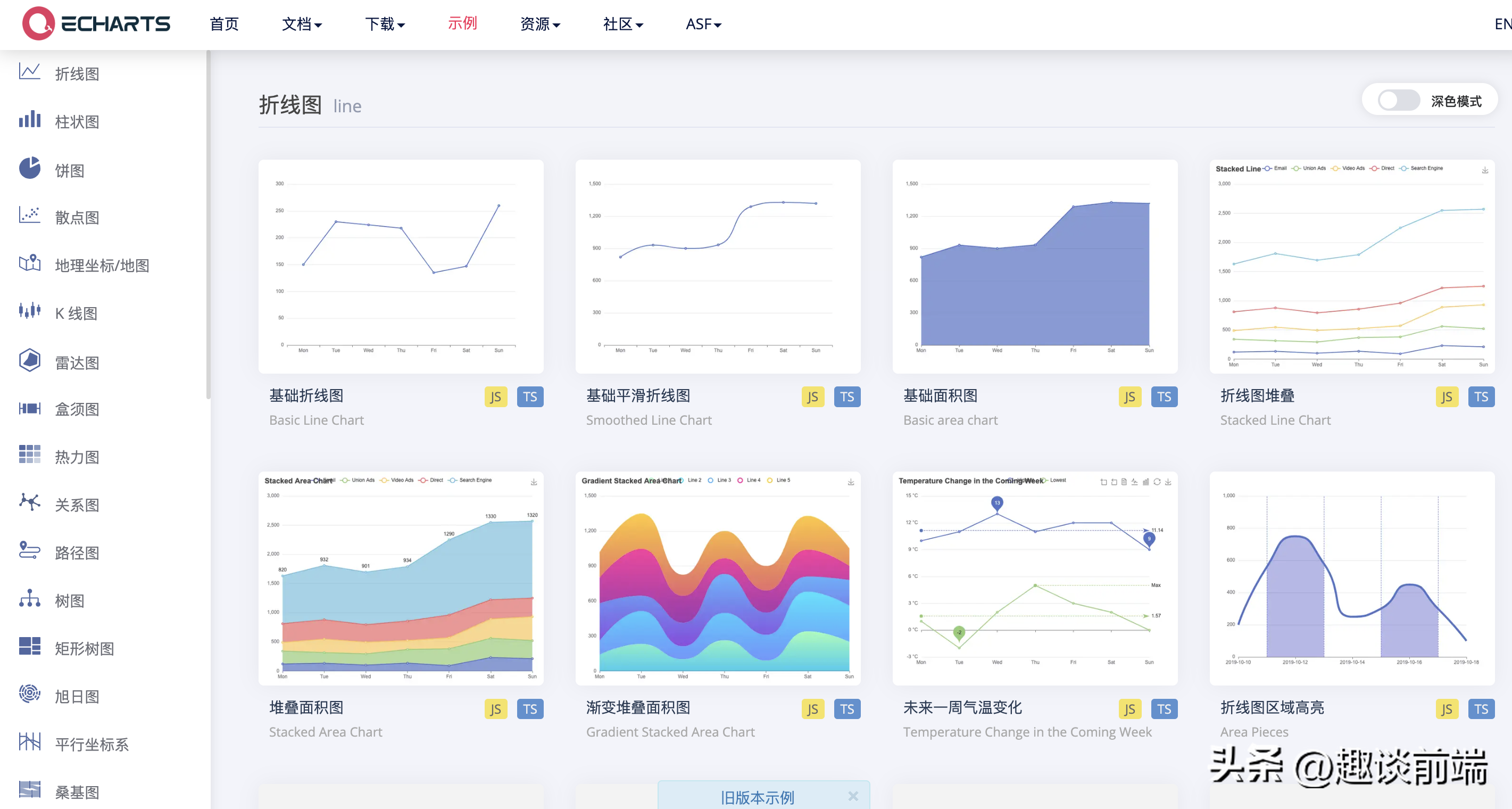
Task: Open the radar chart icon
Action: coord(29,360)
